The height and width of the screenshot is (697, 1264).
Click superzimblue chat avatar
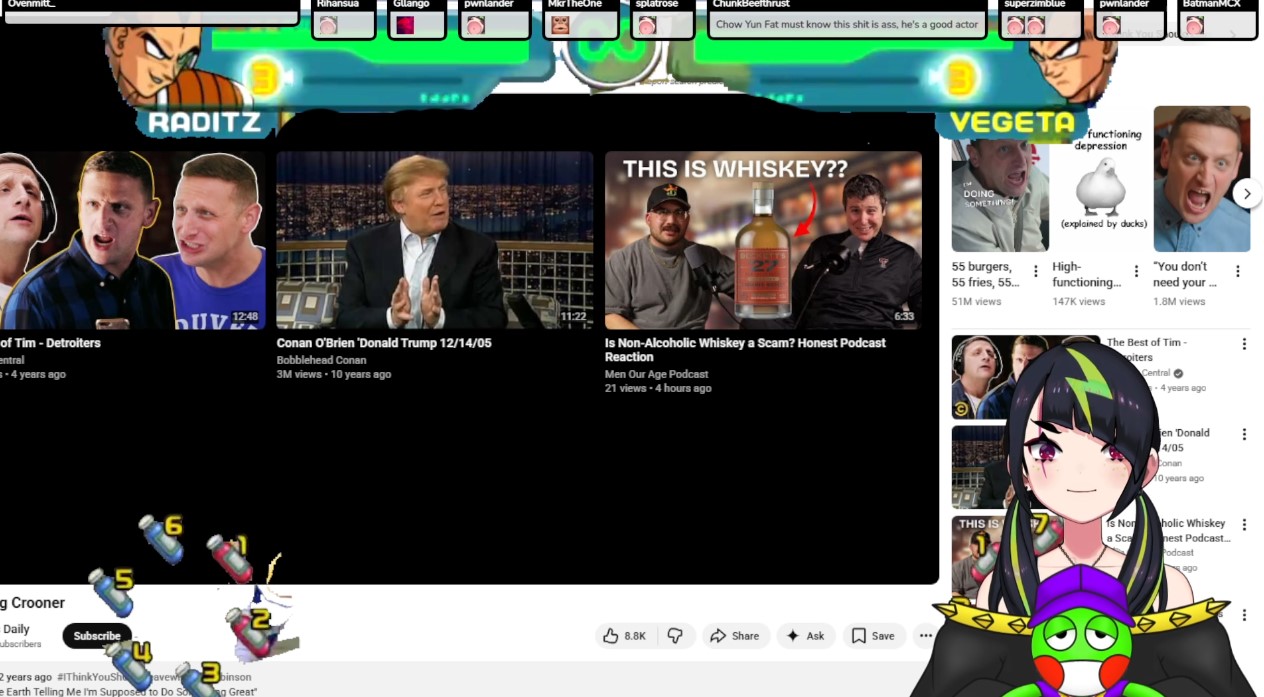pyautogui.click(x=1016, y=26)
